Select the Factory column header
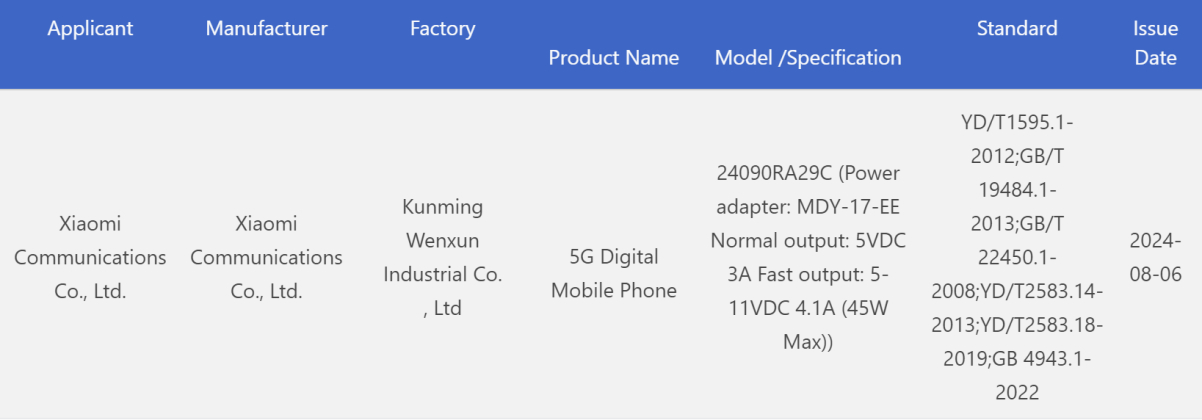 442,29
